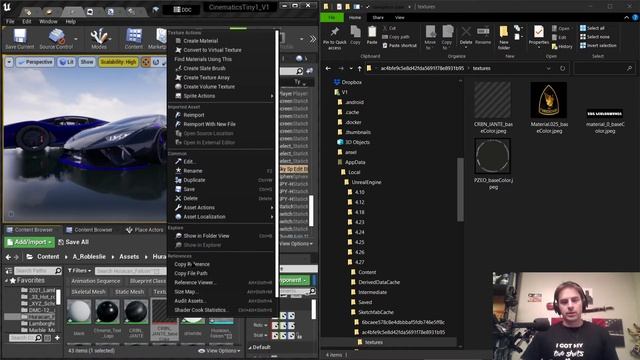640x360 pixels.
Task: Go back in Content Browser history
Action: tap(8, 257)
